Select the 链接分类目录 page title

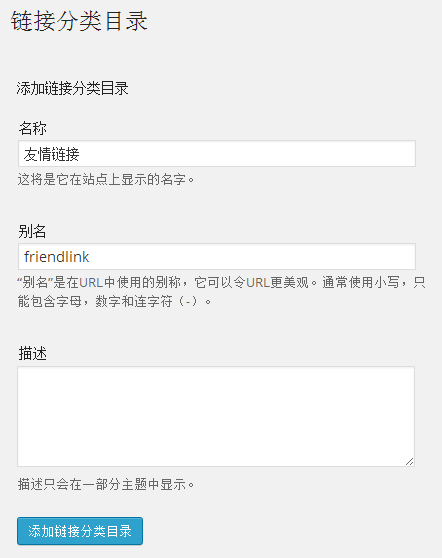click(79, 21)
